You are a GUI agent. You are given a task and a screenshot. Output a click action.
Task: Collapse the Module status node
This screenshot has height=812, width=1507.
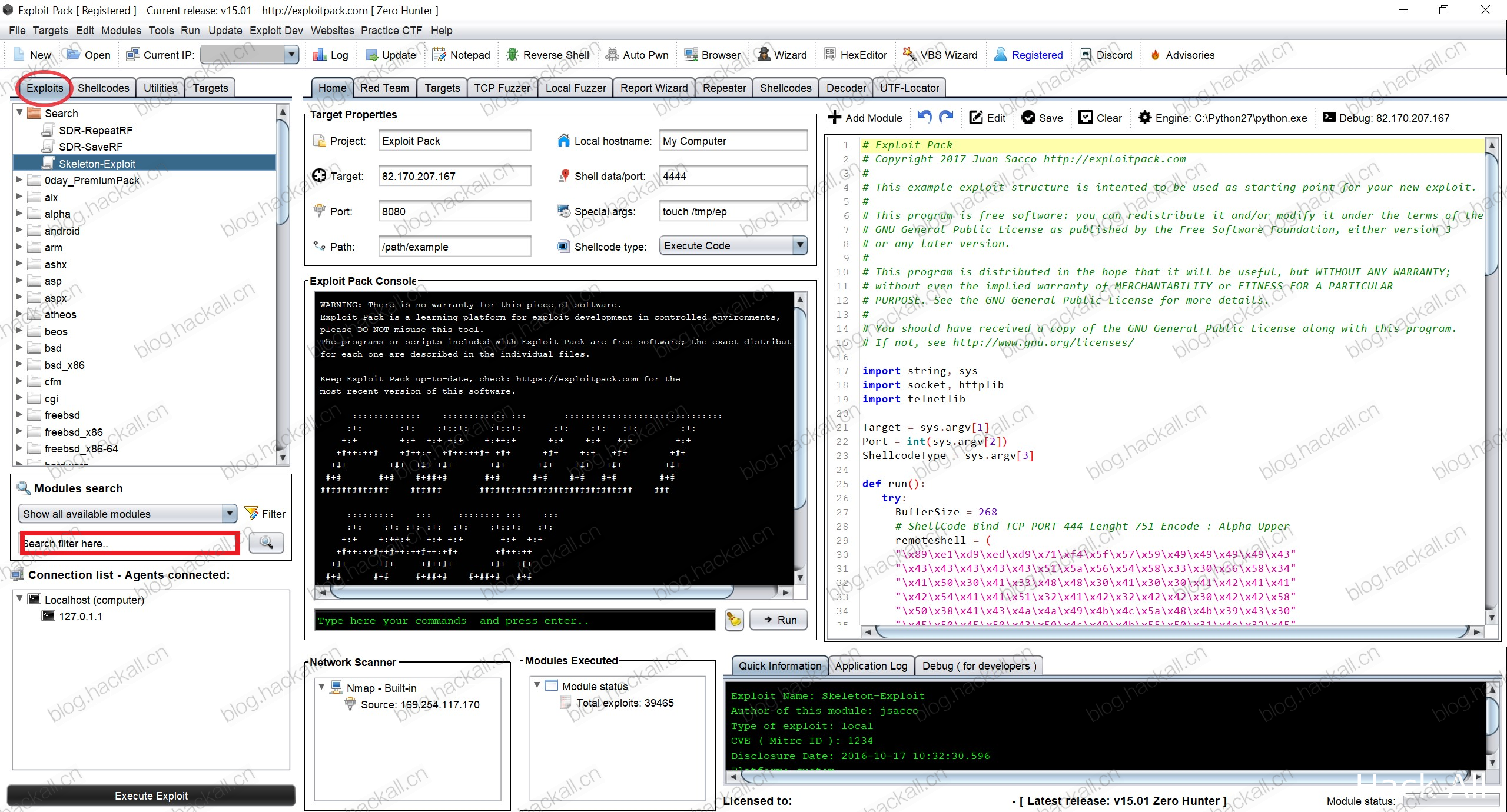pyautogui.click(x=537, y=685)
